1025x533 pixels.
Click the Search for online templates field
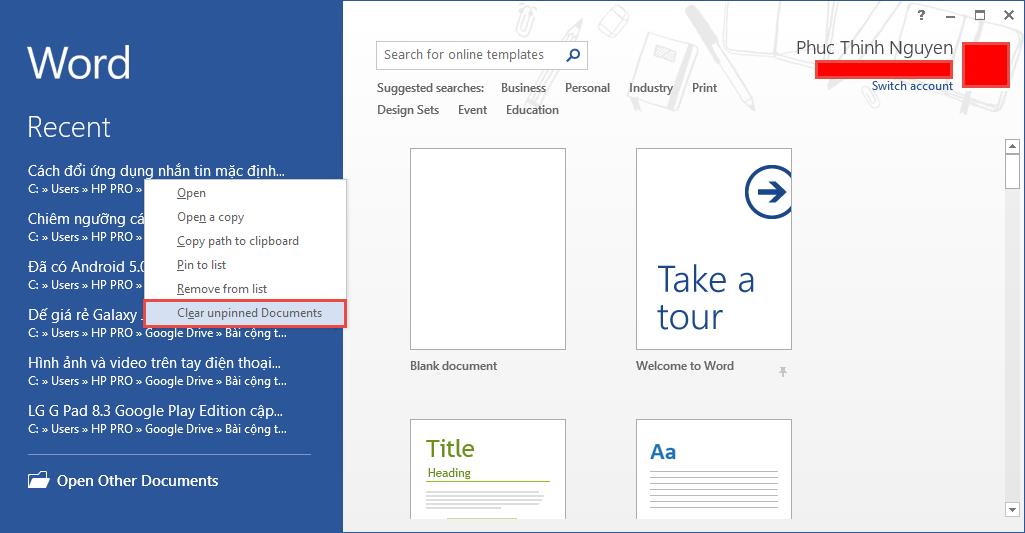(468, 55)
